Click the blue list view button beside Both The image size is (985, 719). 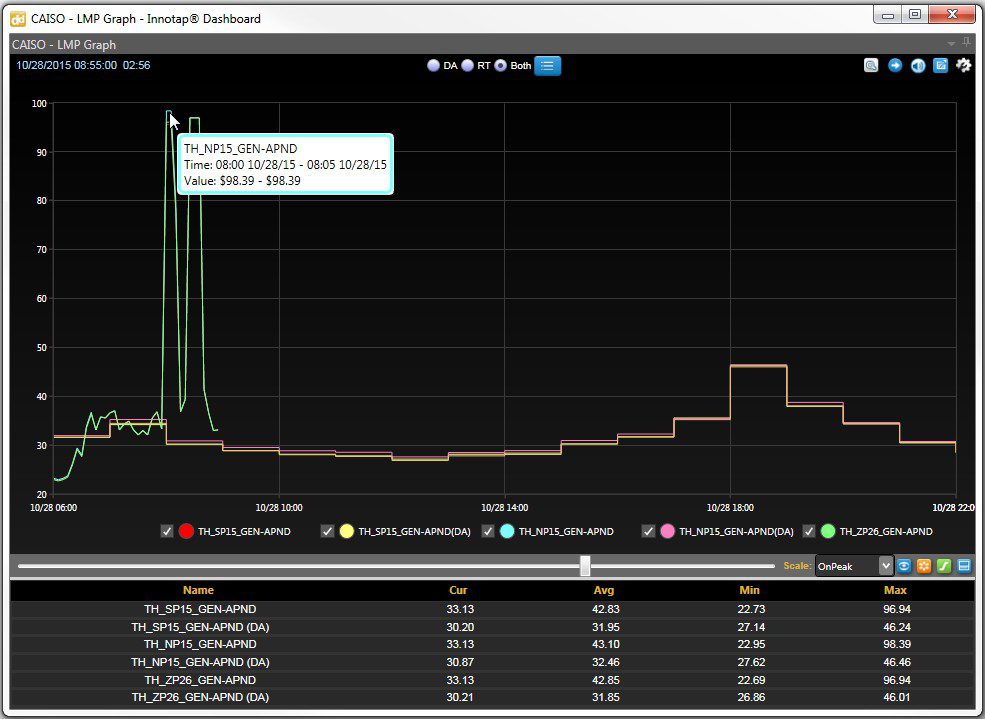tap(547, 65)
